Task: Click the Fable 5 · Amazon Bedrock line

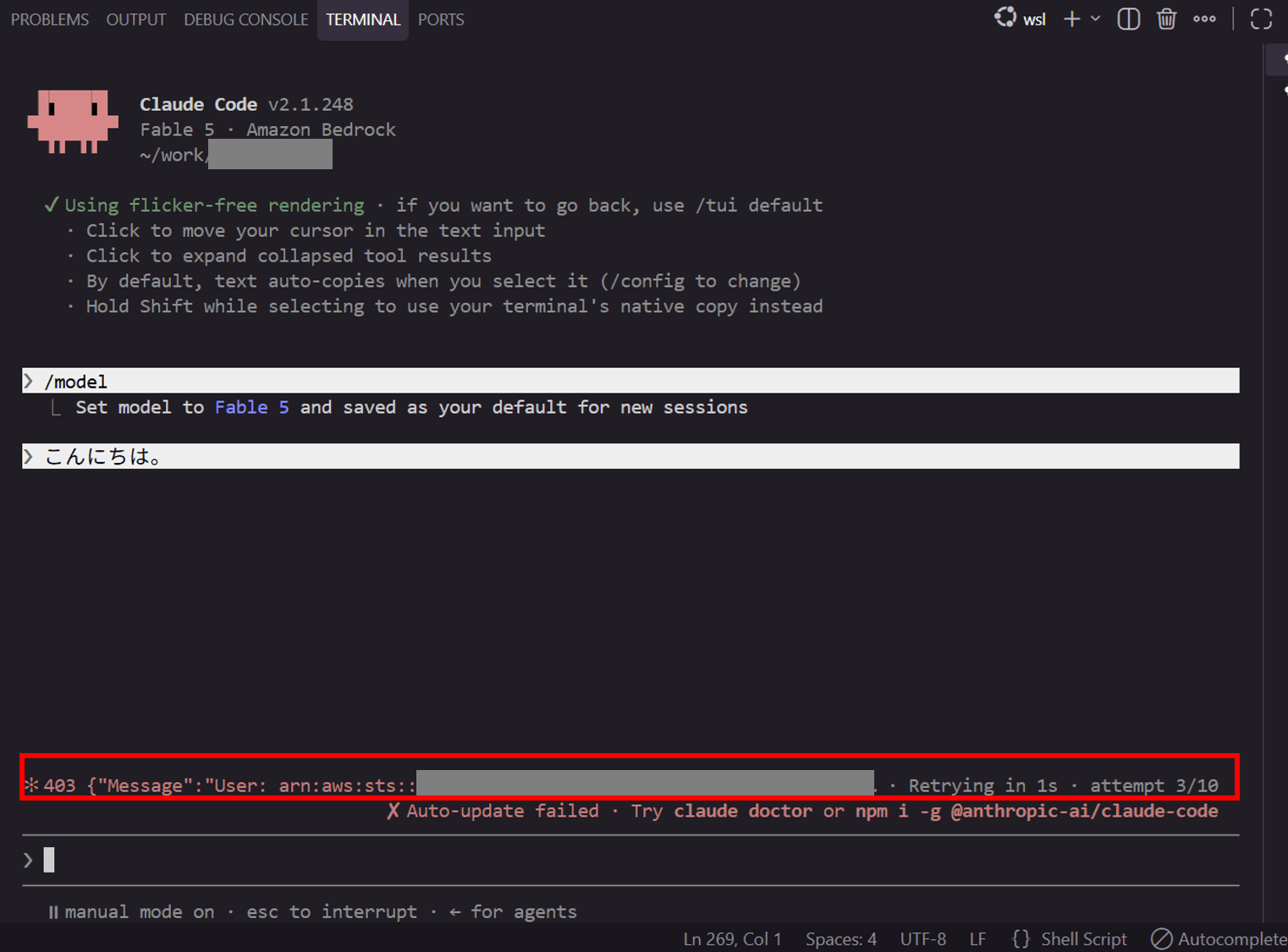Action: tap(267, 129)
